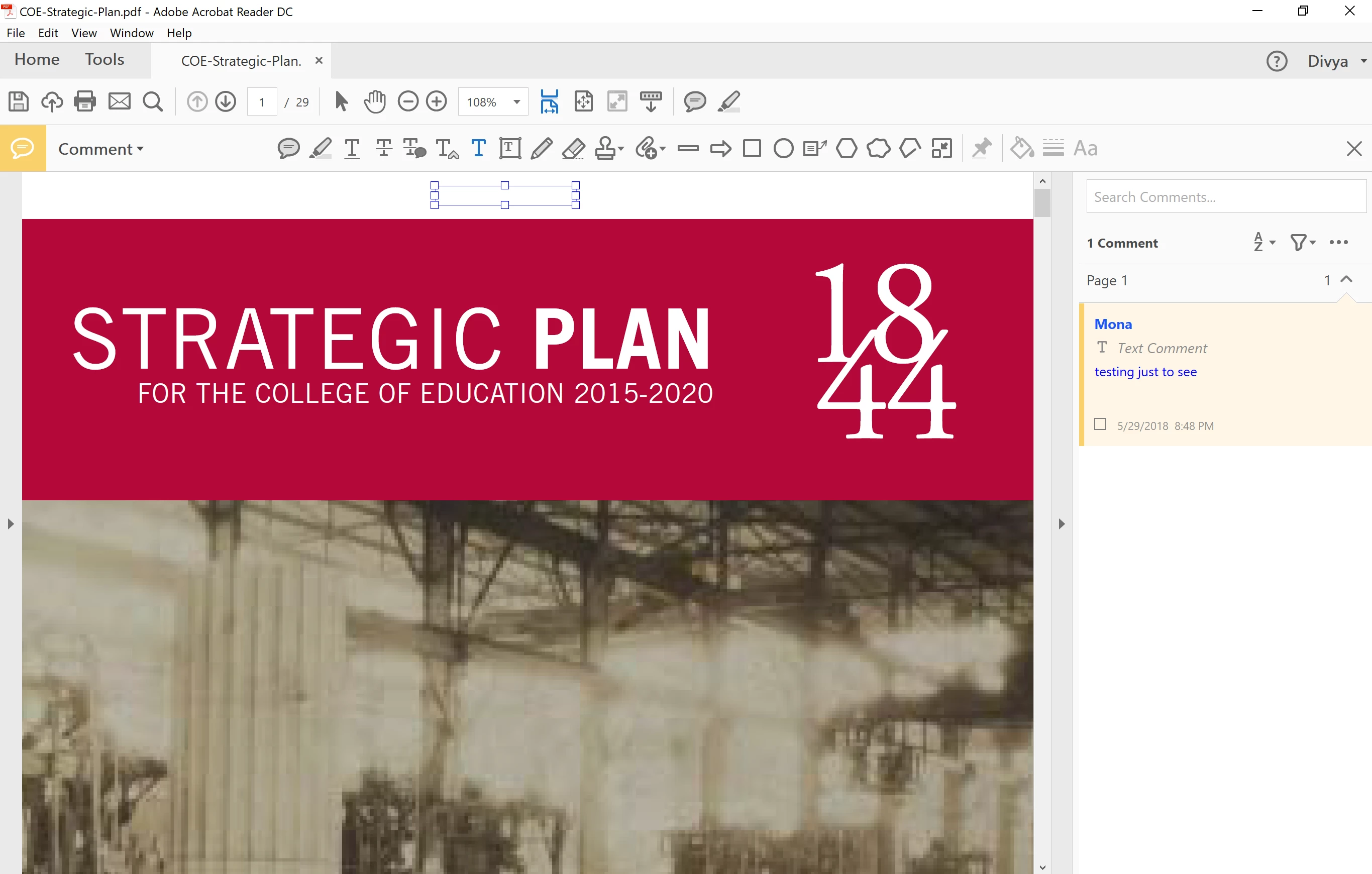Image resolution: width=1372 pixels, height=874 pixels.
Task: Select the Hand pan tool
Action: (x=375, y=102)
